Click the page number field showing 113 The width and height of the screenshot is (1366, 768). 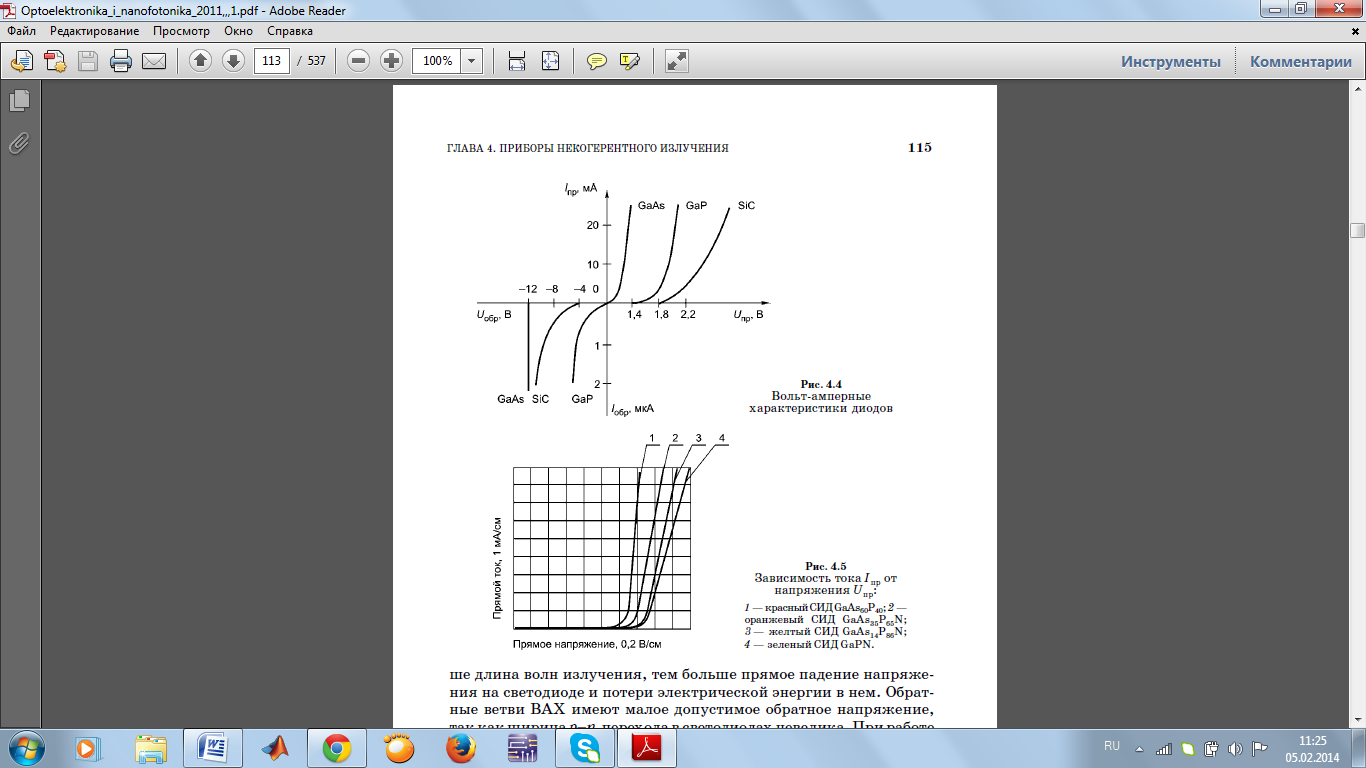click(271, 61)
